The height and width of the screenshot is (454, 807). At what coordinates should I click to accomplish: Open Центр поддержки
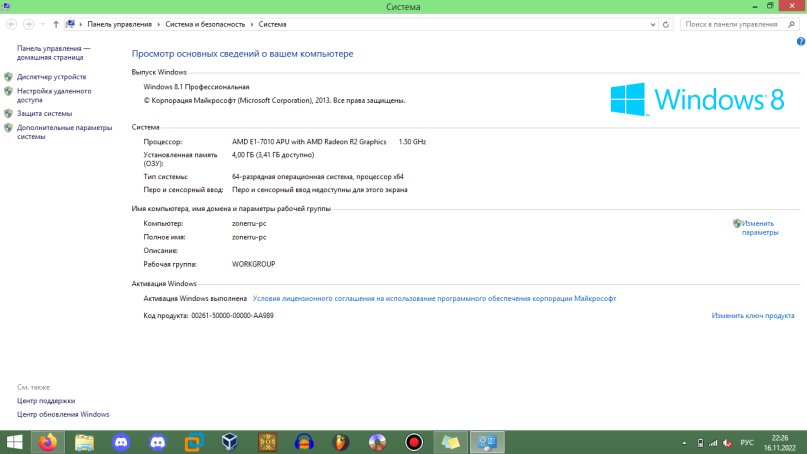tap(46, 400)
